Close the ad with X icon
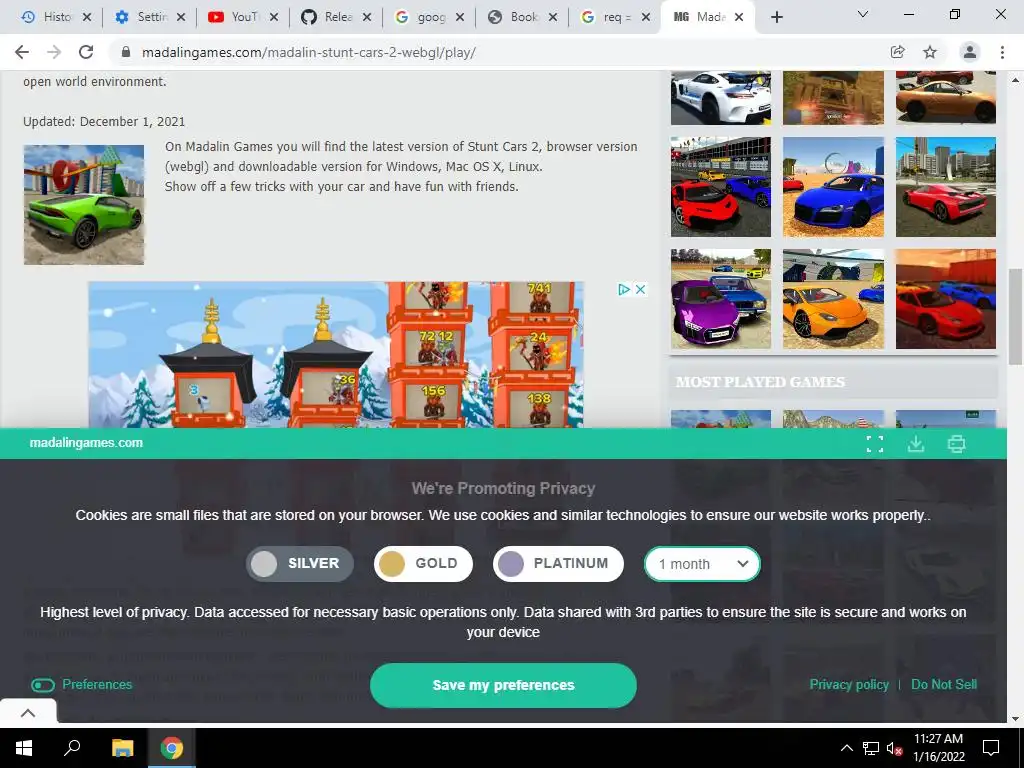Screen dimensions: 1024x768 tap(641, 289)
